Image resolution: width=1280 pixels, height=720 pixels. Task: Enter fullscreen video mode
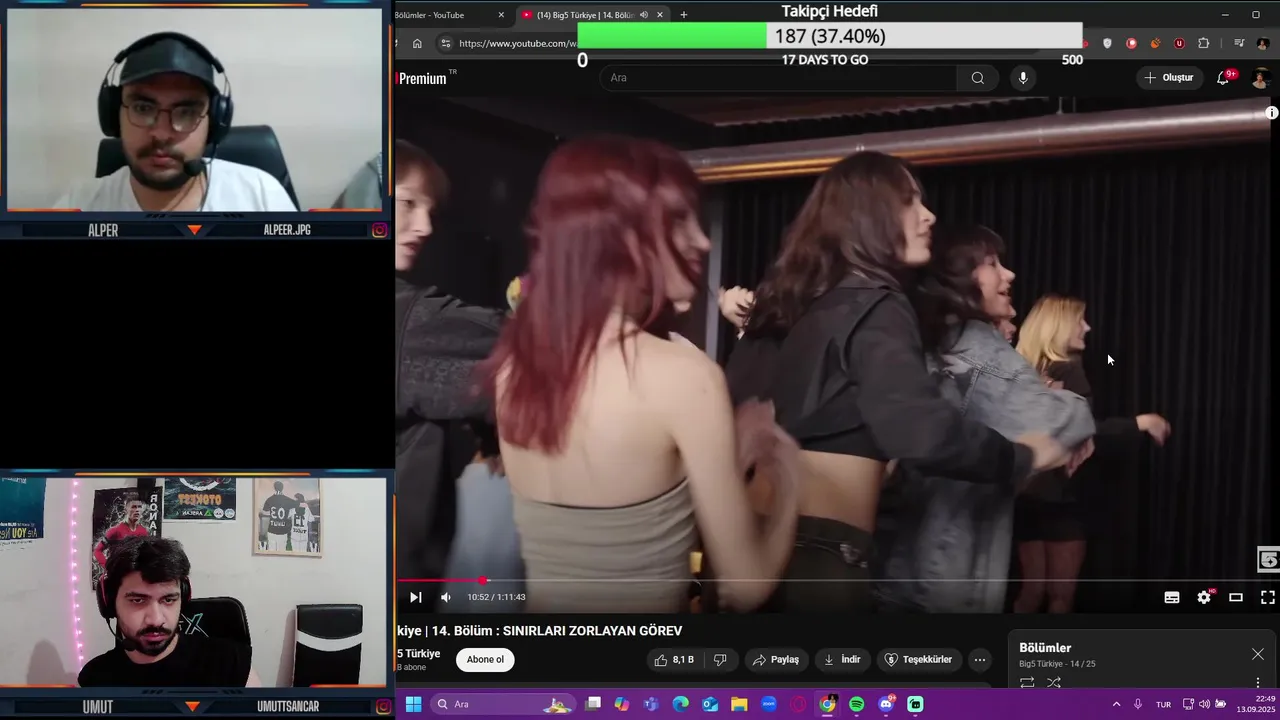pos(1267,597)
